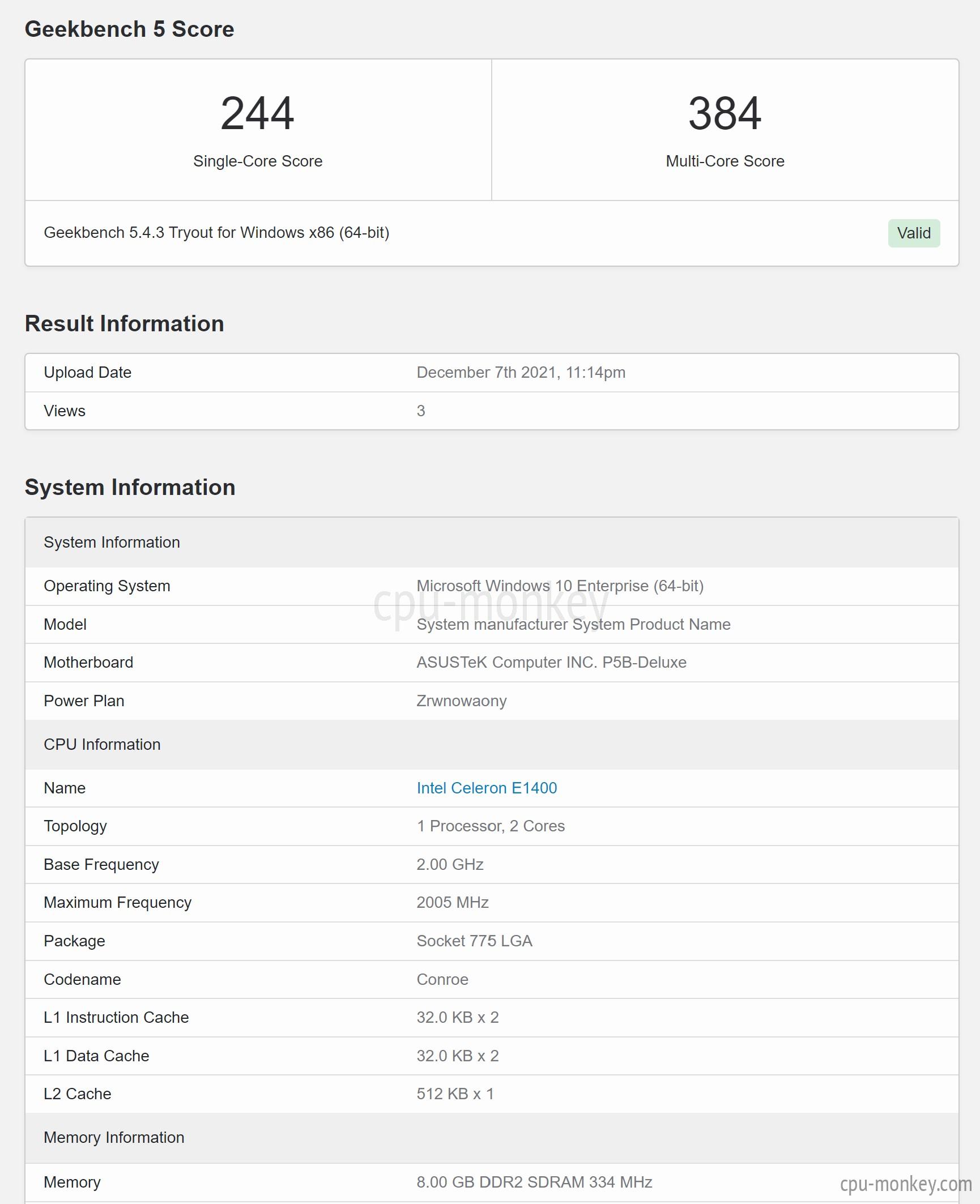Click the Single-Core Score label

[258, 161]
